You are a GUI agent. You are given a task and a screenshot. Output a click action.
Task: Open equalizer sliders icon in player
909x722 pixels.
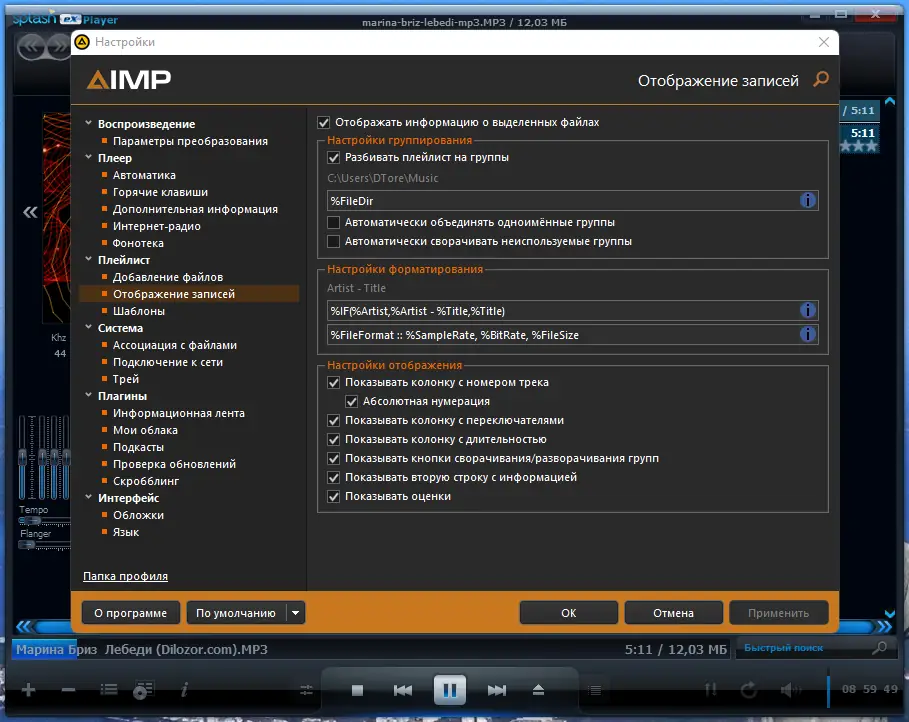click(306, 690)
